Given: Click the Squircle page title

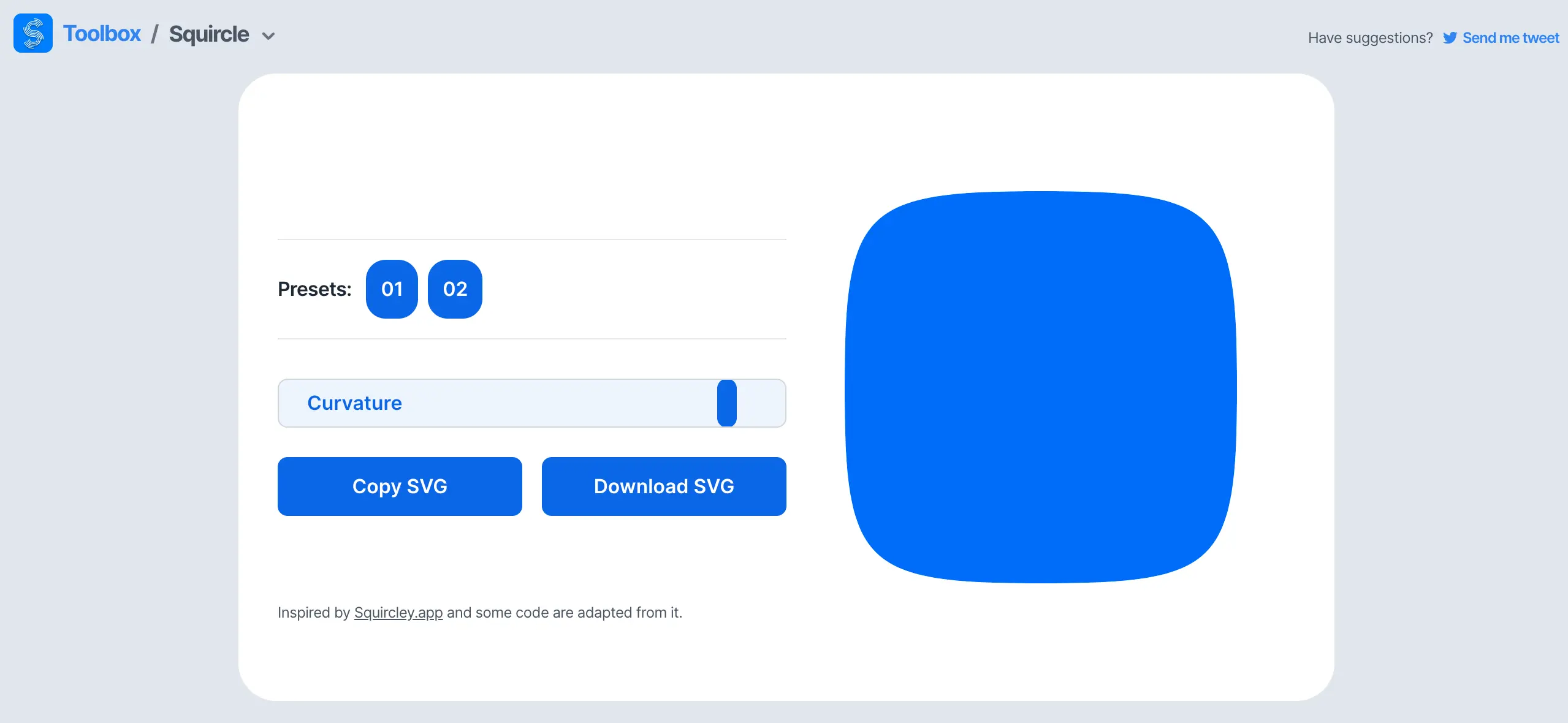Looking at the screenshot, I should [x=209, y=34].
